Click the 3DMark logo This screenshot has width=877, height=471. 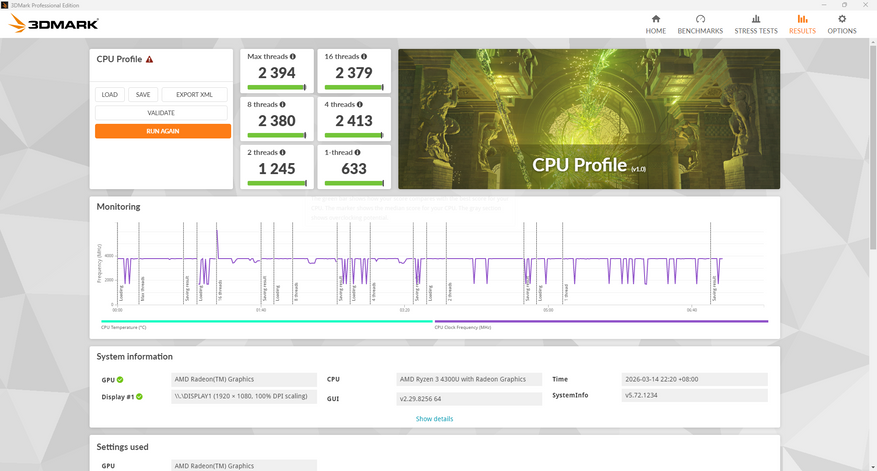pyautogui.click(x=54, y=23)
